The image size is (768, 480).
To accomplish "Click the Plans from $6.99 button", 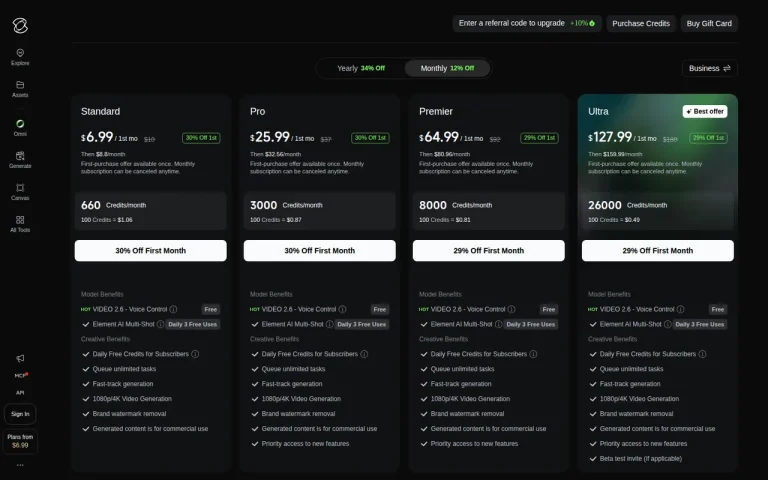I will click(20, 441).
